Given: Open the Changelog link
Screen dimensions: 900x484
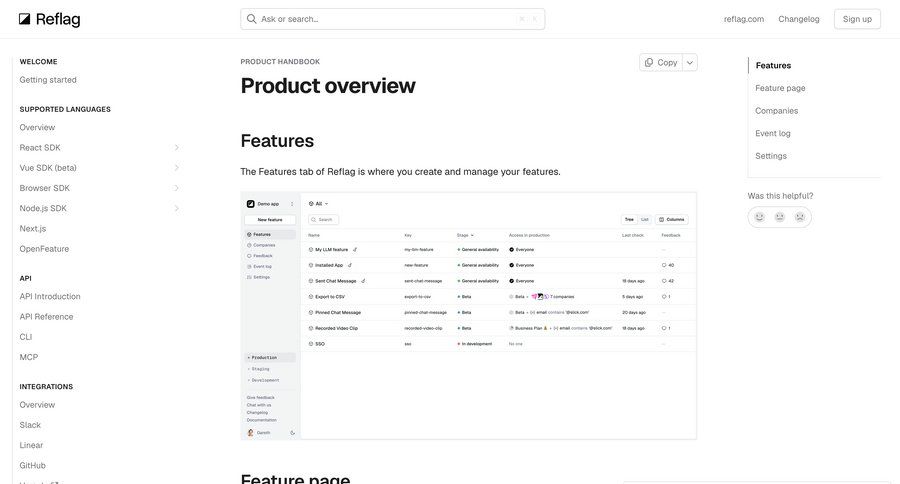Looking at the screenshot, I should pyautogui.click(x=799, y=19).
